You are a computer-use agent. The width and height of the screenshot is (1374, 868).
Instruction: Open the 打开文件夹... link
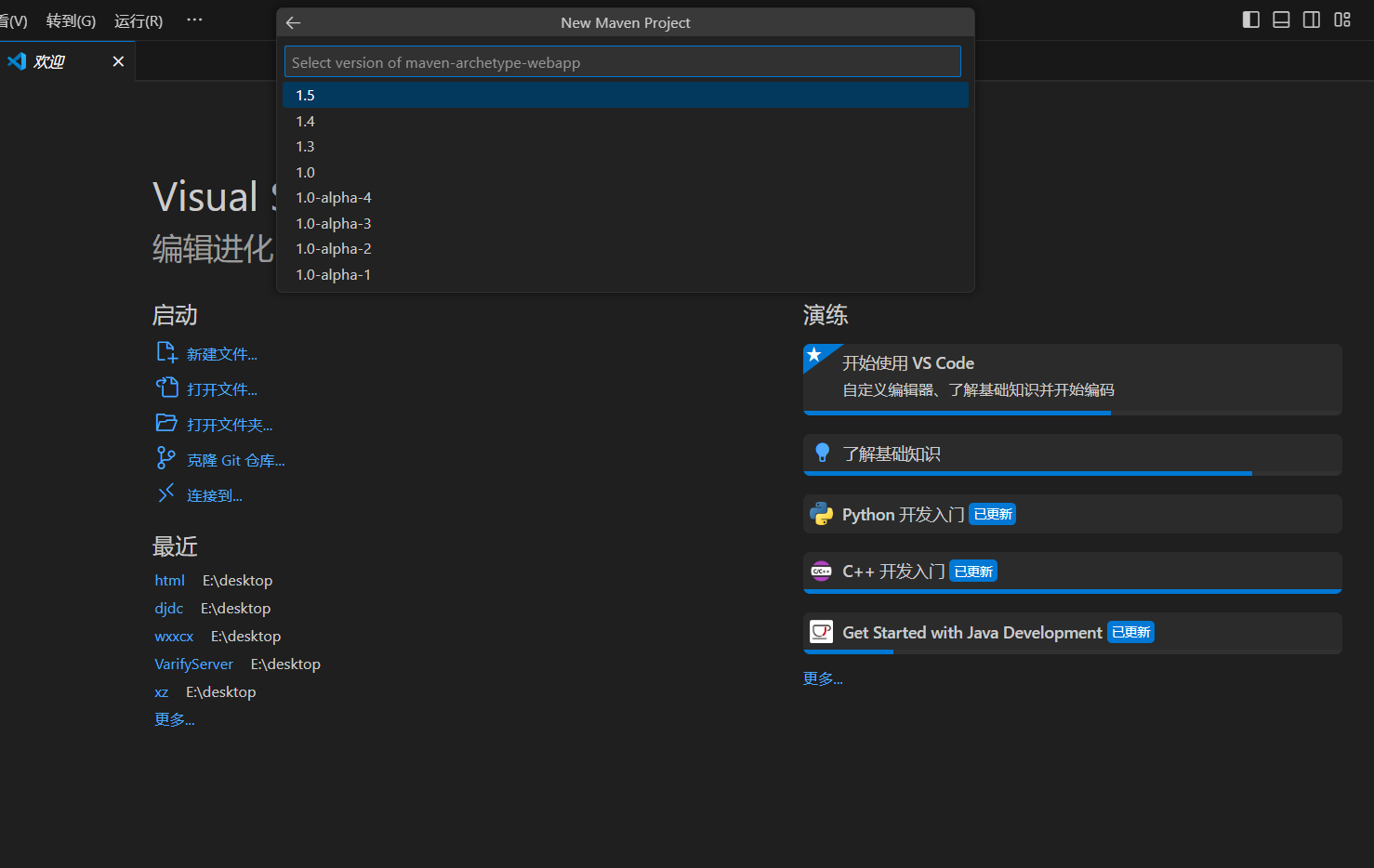point(230,425)
